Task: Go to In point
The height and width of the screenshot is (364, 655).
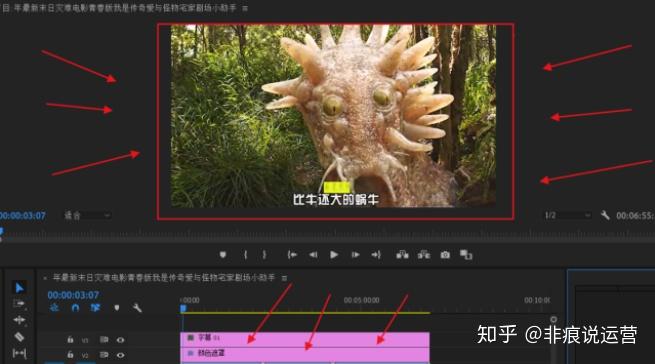Action: [x=292, y=255]
